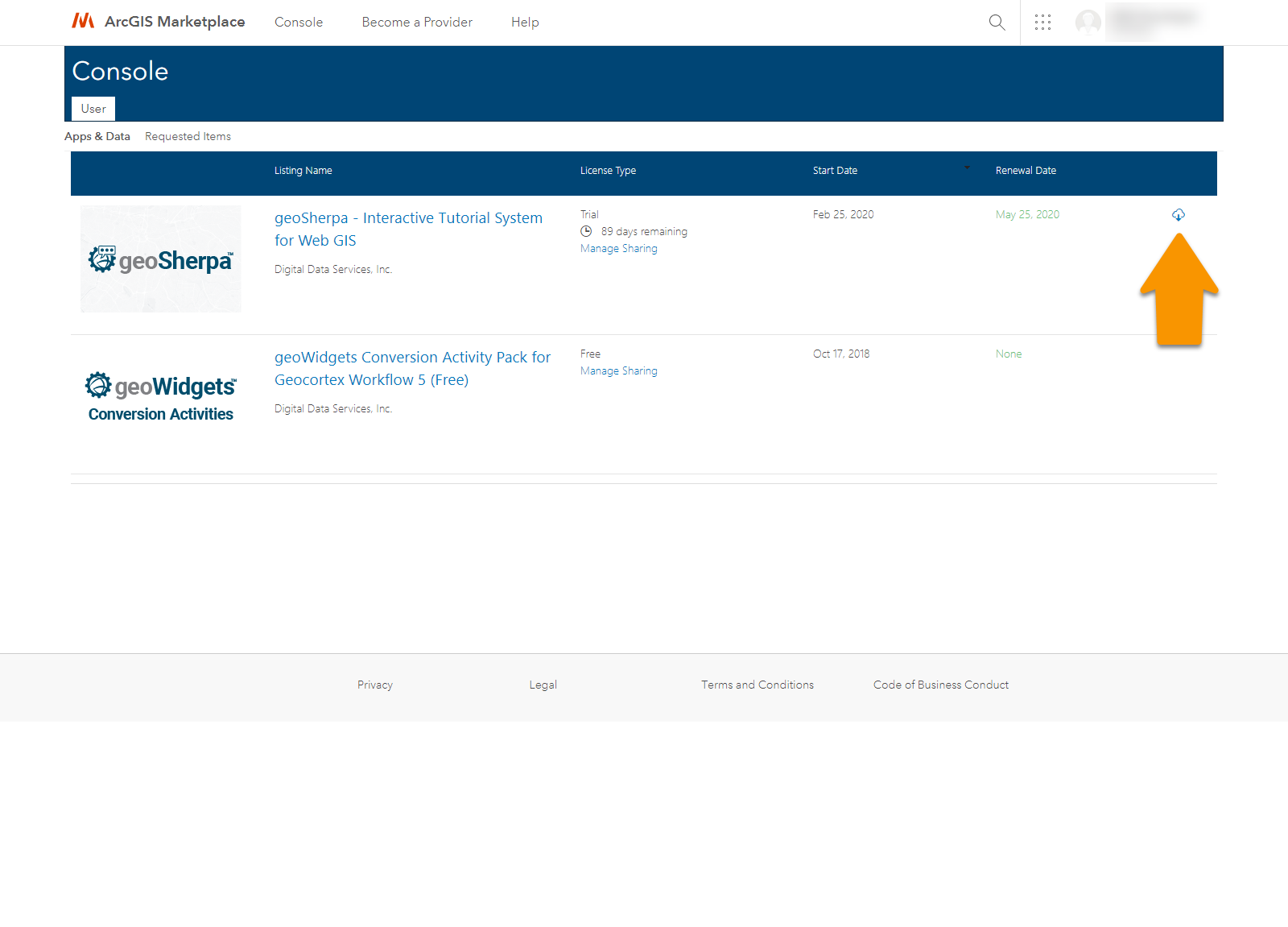
Task: Click Manage Sharing for geoWidgets free license
Action: 618,370
